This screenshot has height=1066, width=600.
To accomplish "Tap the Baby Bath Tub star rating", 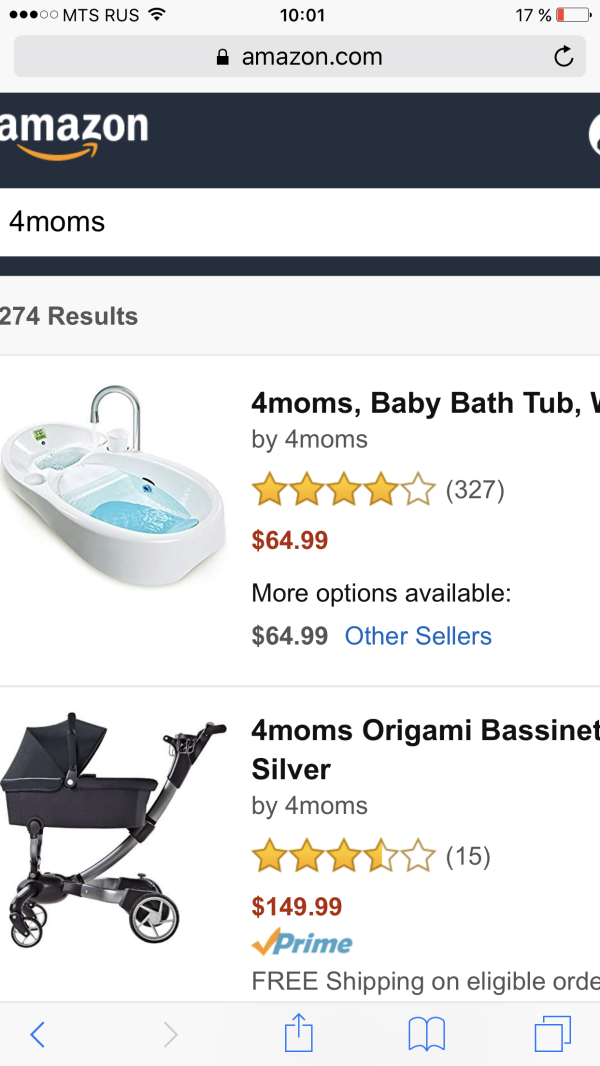I will (343, 490).
